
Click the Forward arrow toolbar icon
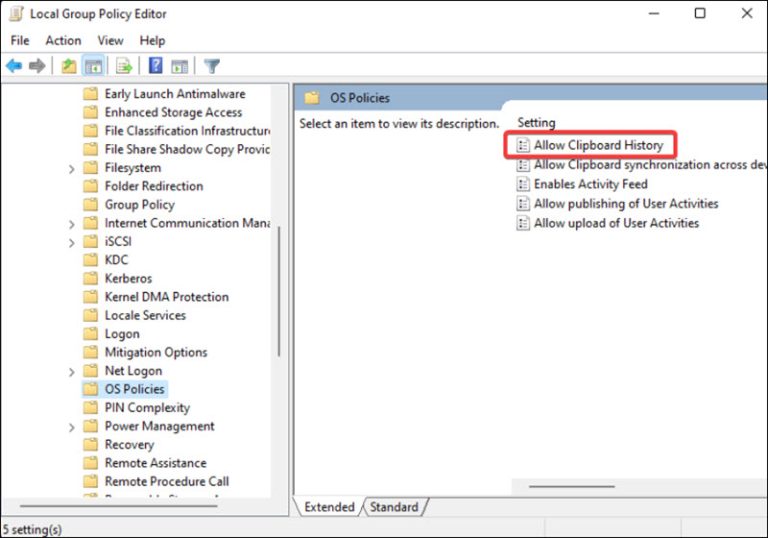click(x=37, y=66)
